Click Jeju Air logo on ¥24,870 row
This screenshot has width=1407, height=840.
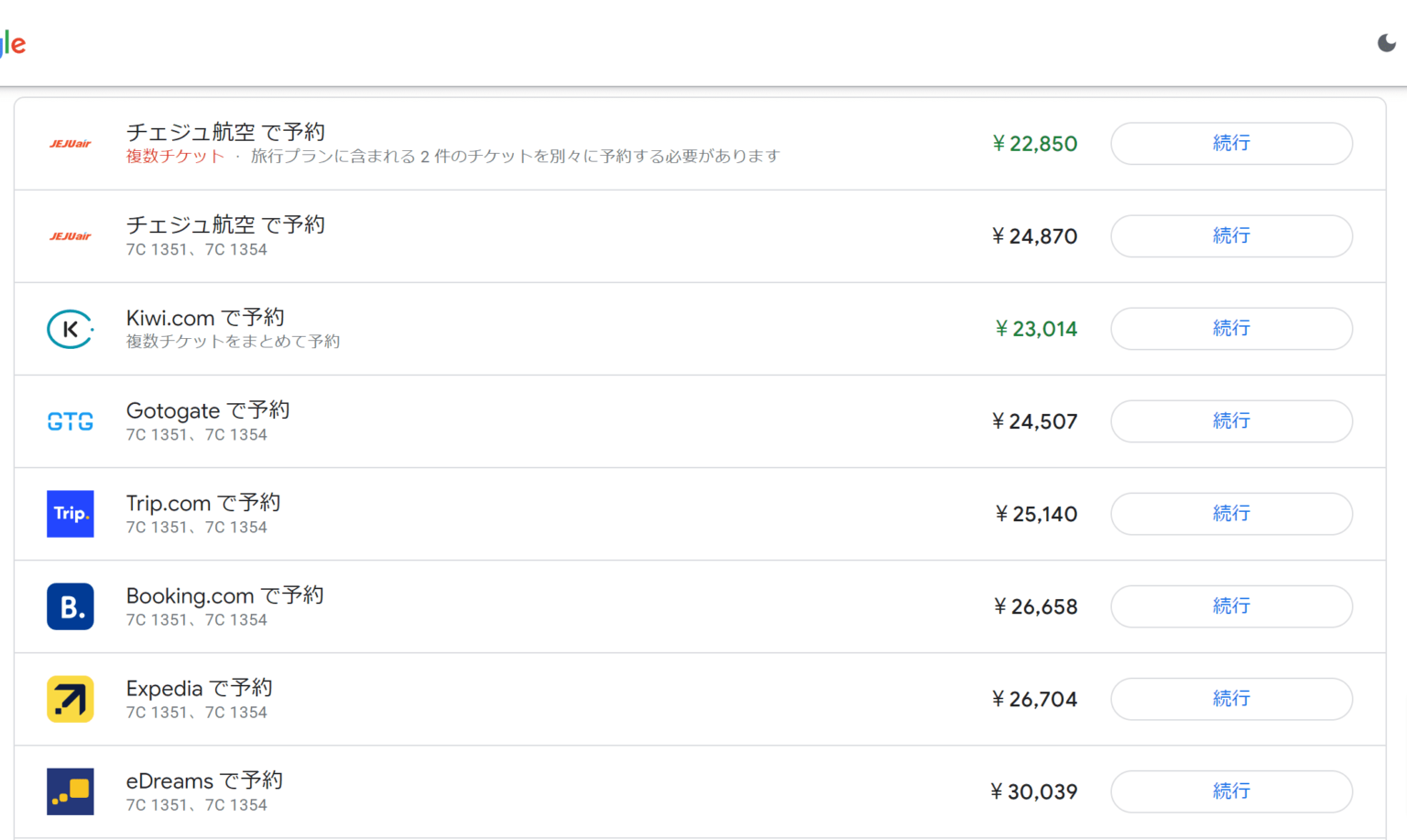click(71, 236)
